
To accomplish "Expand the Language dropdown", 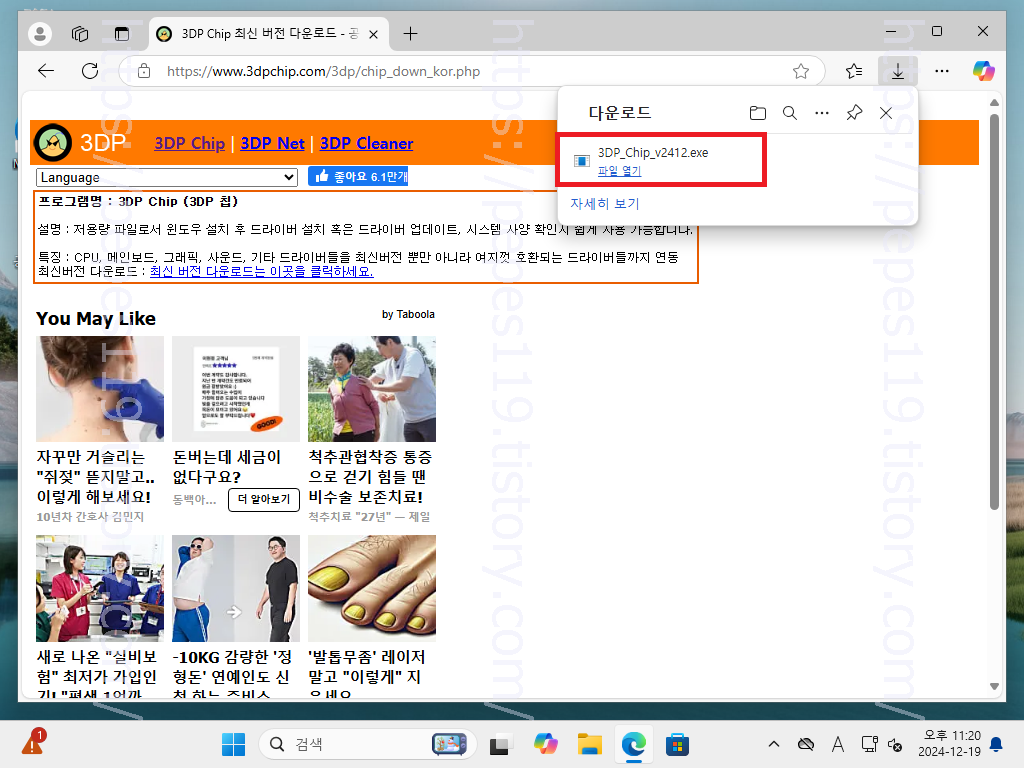I will tap(167, 177).
